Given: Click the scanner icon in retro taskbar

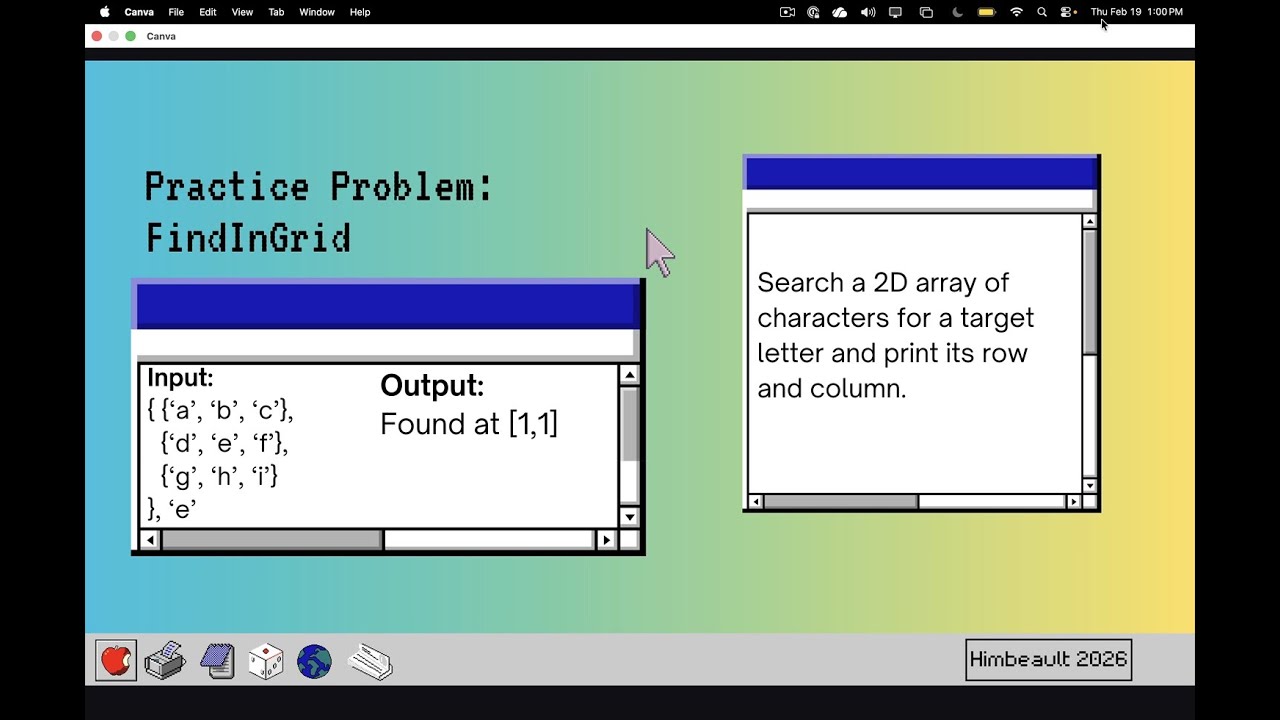Looking at the screenshot, I should pyautogui.click(x=370, y=662).
